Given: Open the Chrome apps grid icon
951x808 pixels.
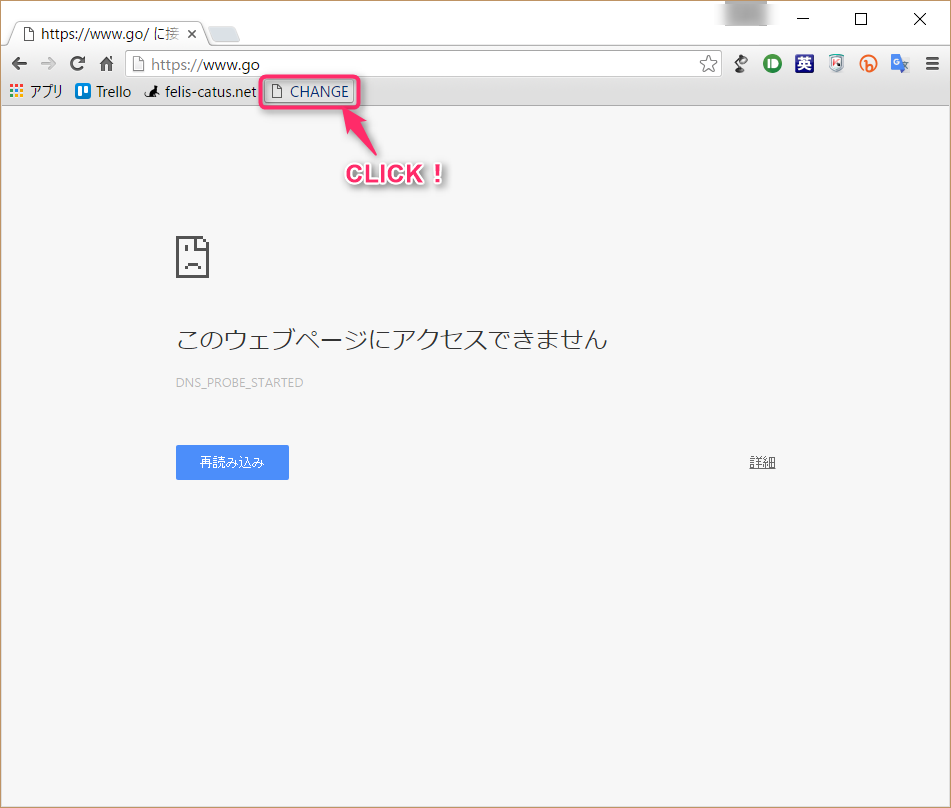Looking at the screenshot, I should (x=16, y=91).
